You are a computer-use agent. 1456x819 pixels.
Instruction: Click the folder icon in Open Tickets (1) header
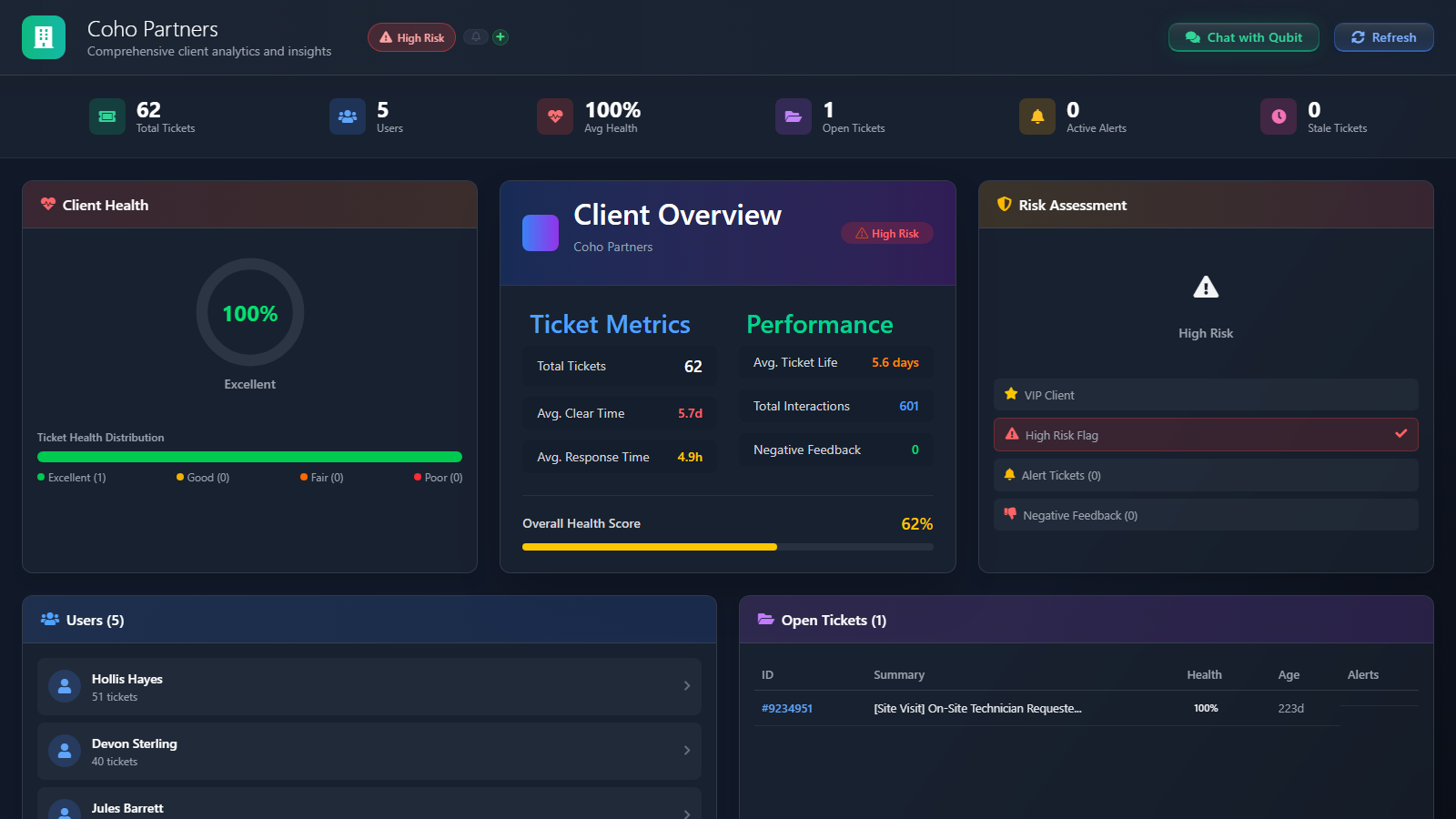pyautogui.click(x=766, y=620)
